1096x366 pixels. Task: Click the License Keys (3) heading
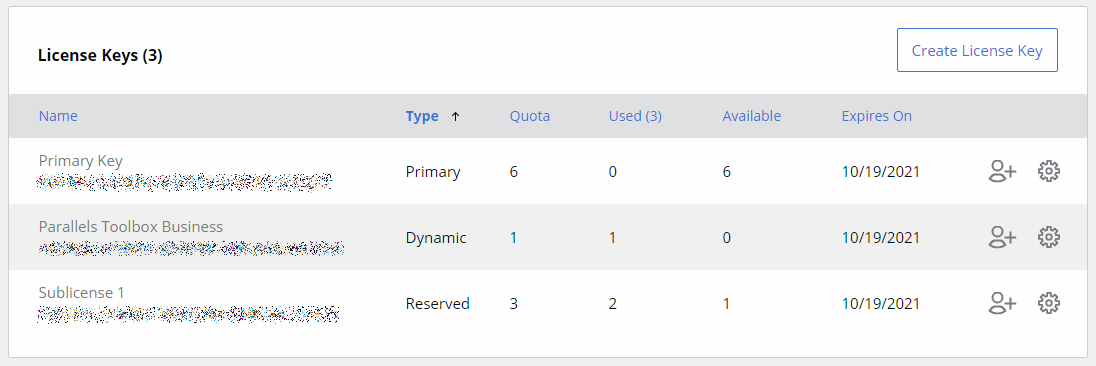tap(100, 56)
